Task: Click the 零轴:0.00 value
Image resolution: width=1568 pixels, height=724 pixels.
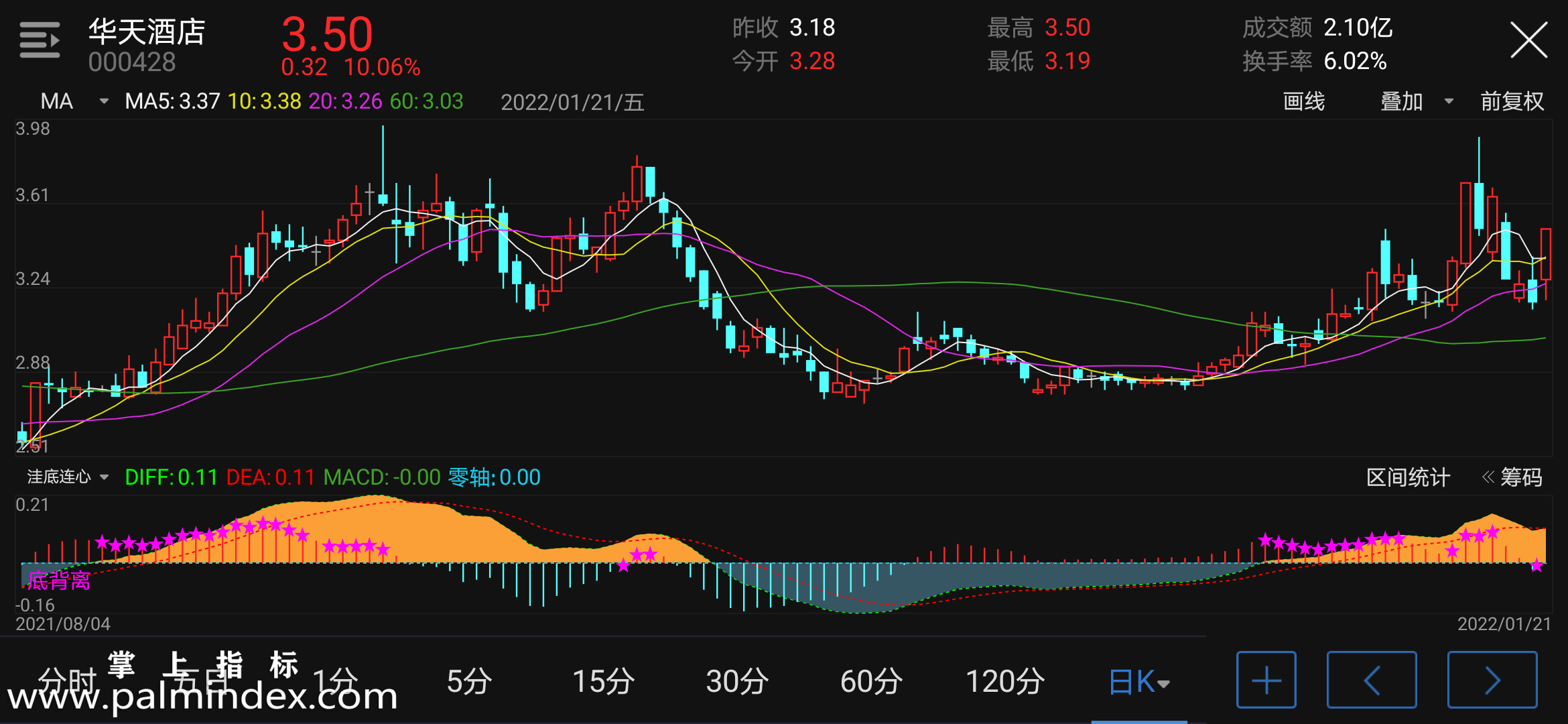Action: point(494,477)
